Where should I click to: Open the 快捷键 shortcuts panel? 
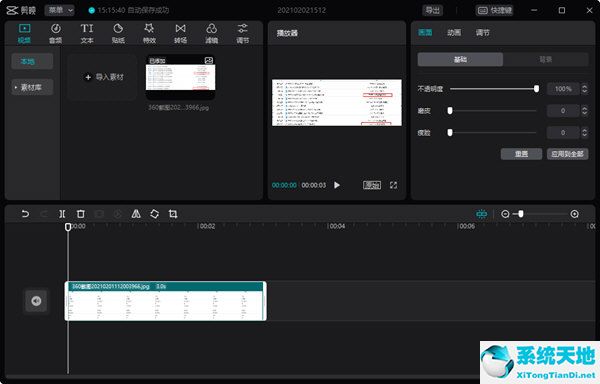click(495, 10)
